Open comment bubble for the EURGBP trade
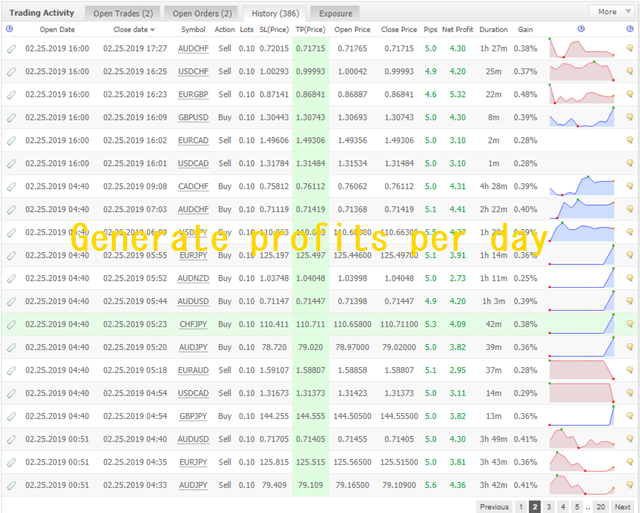The image size is (640, 513). [630, 94]
